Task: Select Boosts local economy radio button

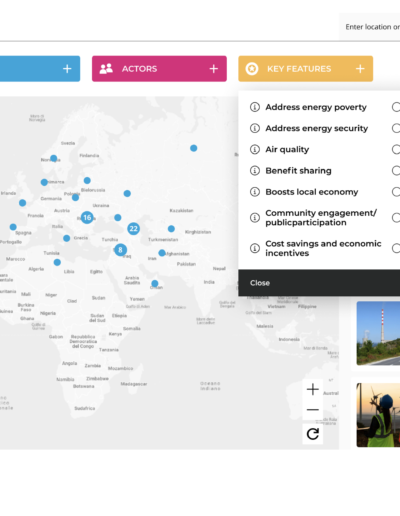Action: coord(396,192)
